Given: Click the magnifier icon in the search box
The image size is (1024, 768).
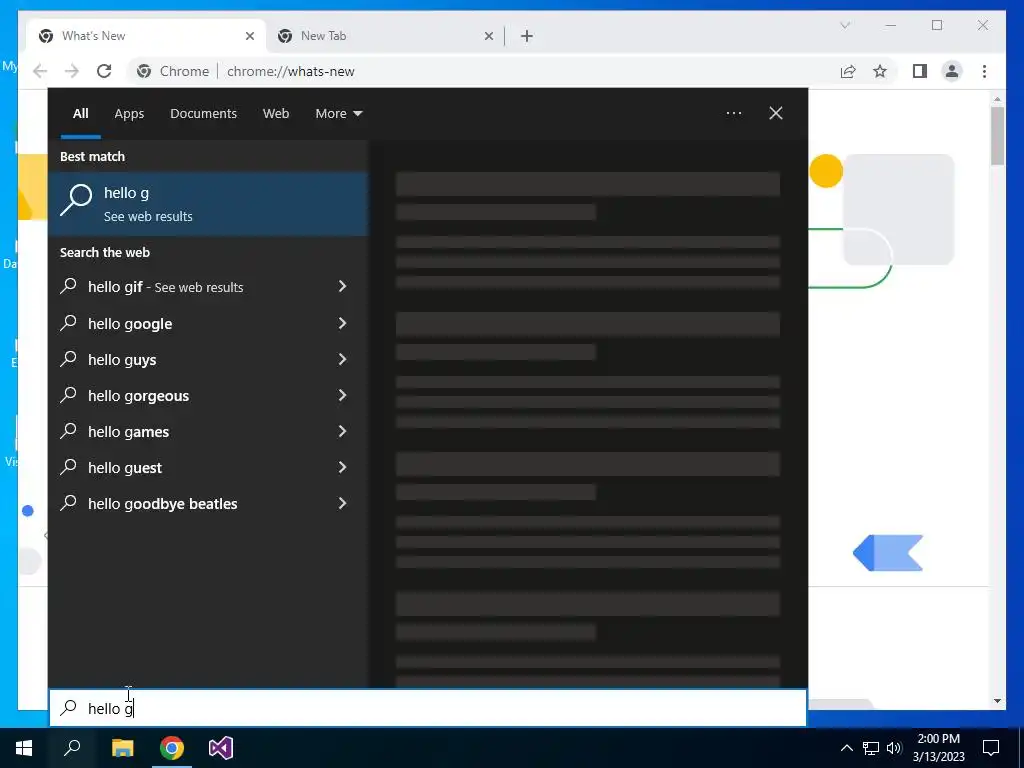Looking at the screenshot, I should pyautogui.click(x=69, y=708).
